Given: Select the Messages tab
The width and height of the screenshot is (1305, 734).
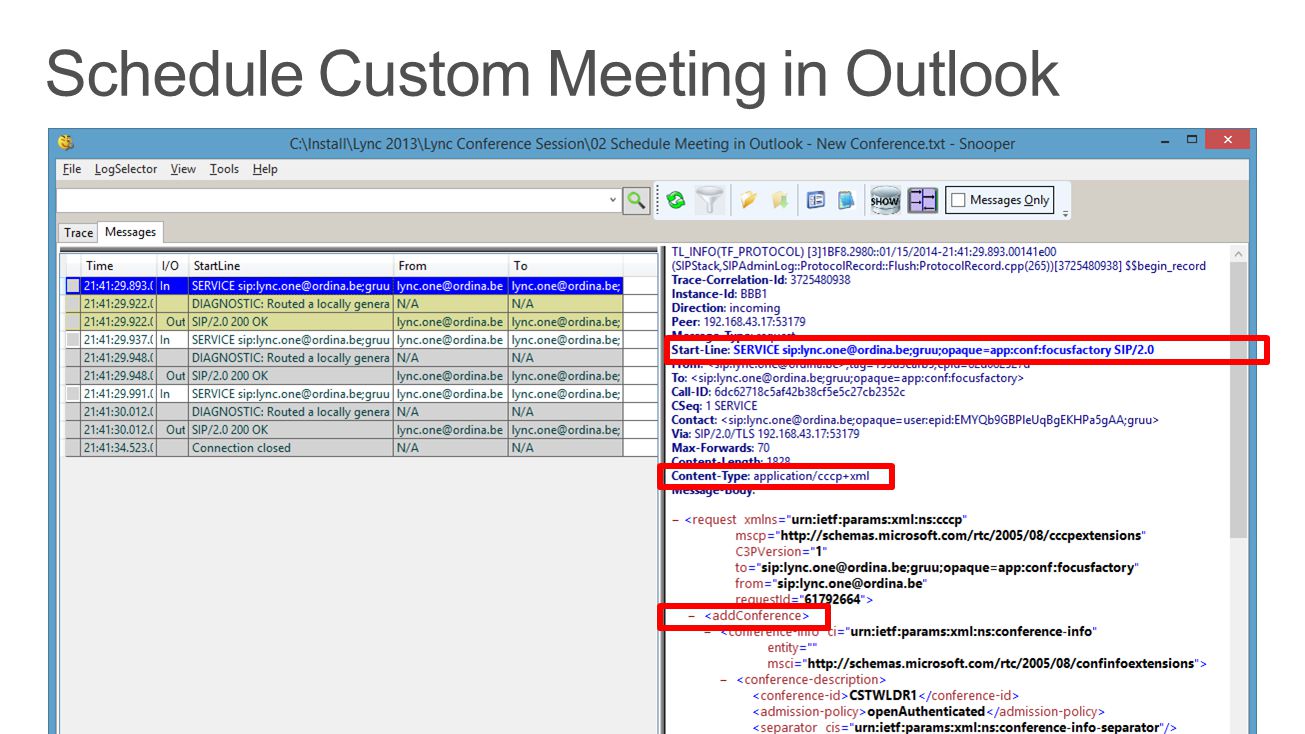Looking at the screenshot, I should tap(130, 232).
